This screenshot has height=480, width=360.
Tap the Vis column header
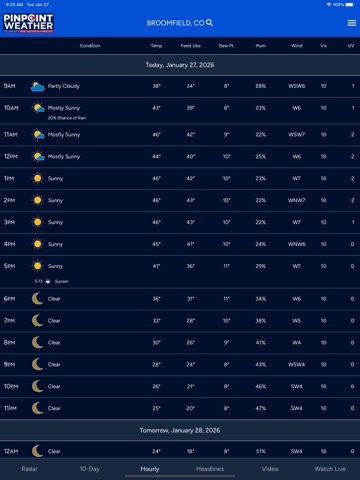(323, 46)
